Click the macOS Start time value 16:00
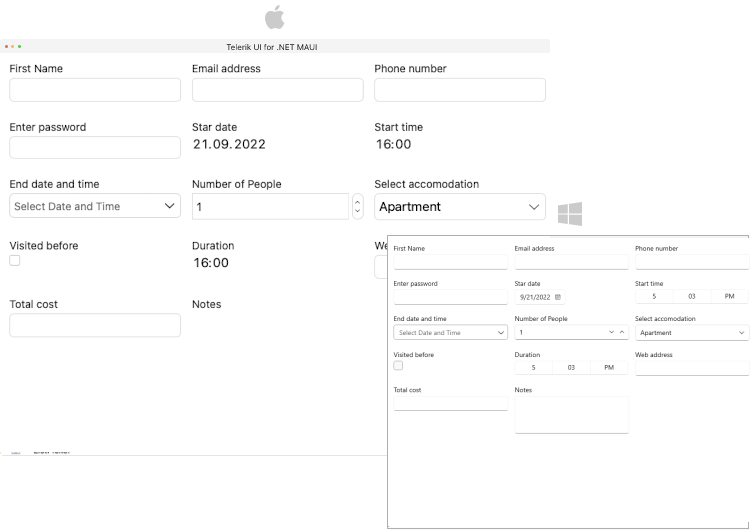Image resolution: width=750 pixels, height=532 pixels. tap(393, 144)
